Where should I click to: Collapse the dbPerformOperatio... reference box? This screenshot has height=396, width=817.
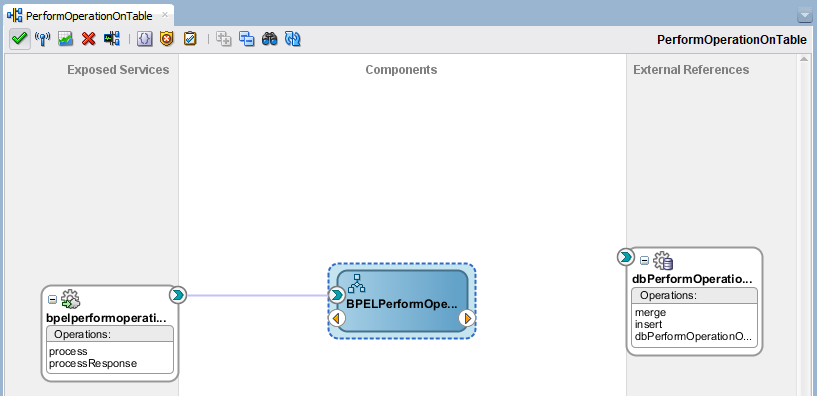pyautogui.click(x=645, y=260)
